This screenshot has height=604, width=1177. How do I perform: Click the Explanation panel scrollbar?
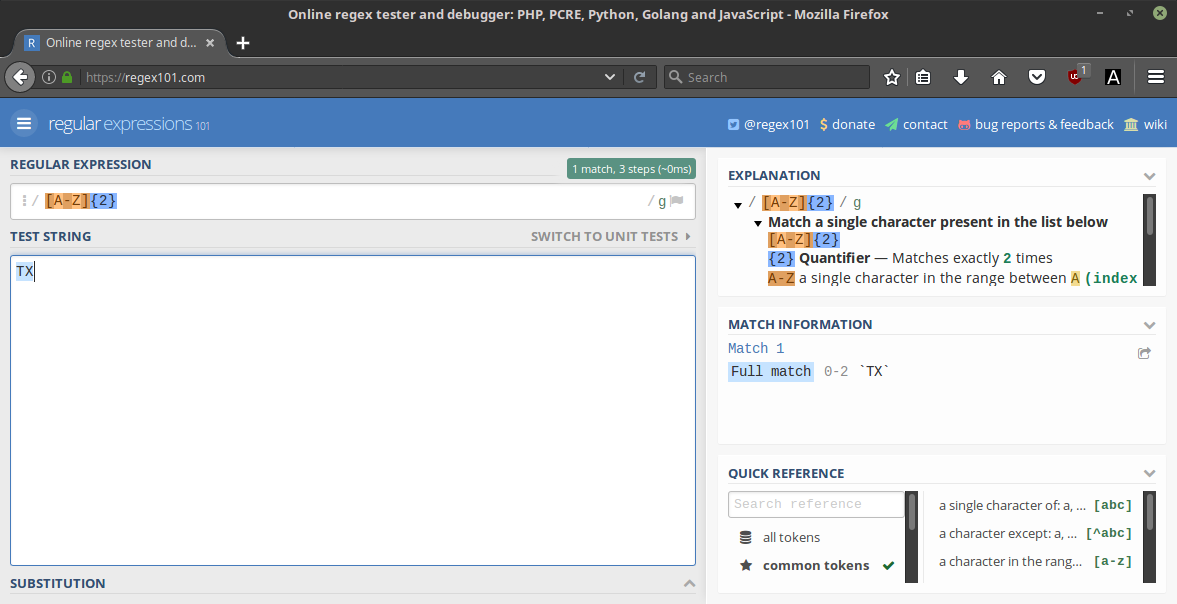(x=1149, y=239)
